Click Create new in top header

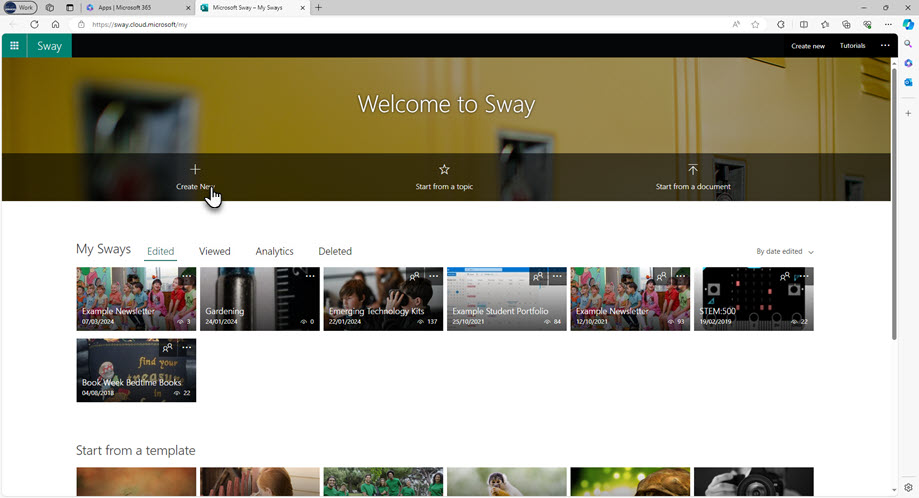tap(808, 46)
